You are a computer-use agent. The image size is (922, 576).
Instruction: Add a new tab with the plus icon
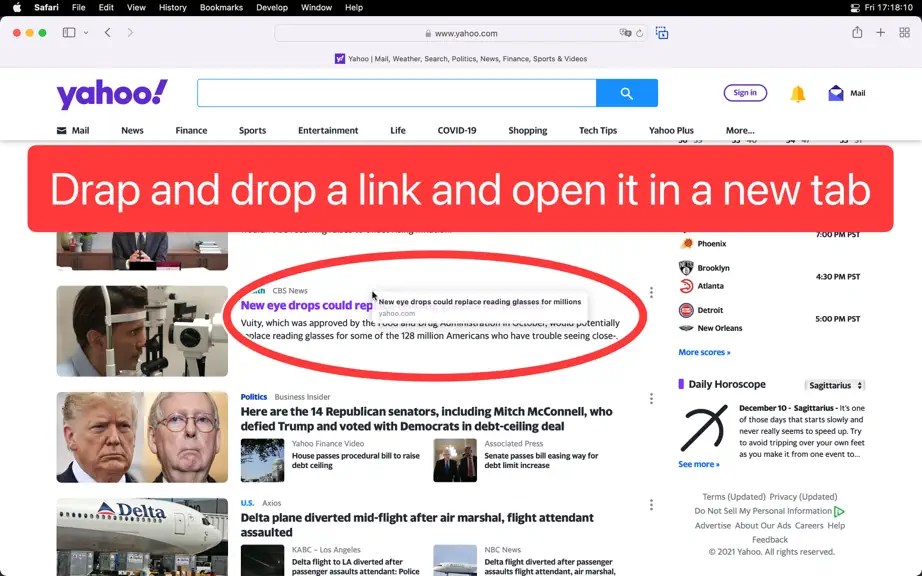click(x=880, y=33)
